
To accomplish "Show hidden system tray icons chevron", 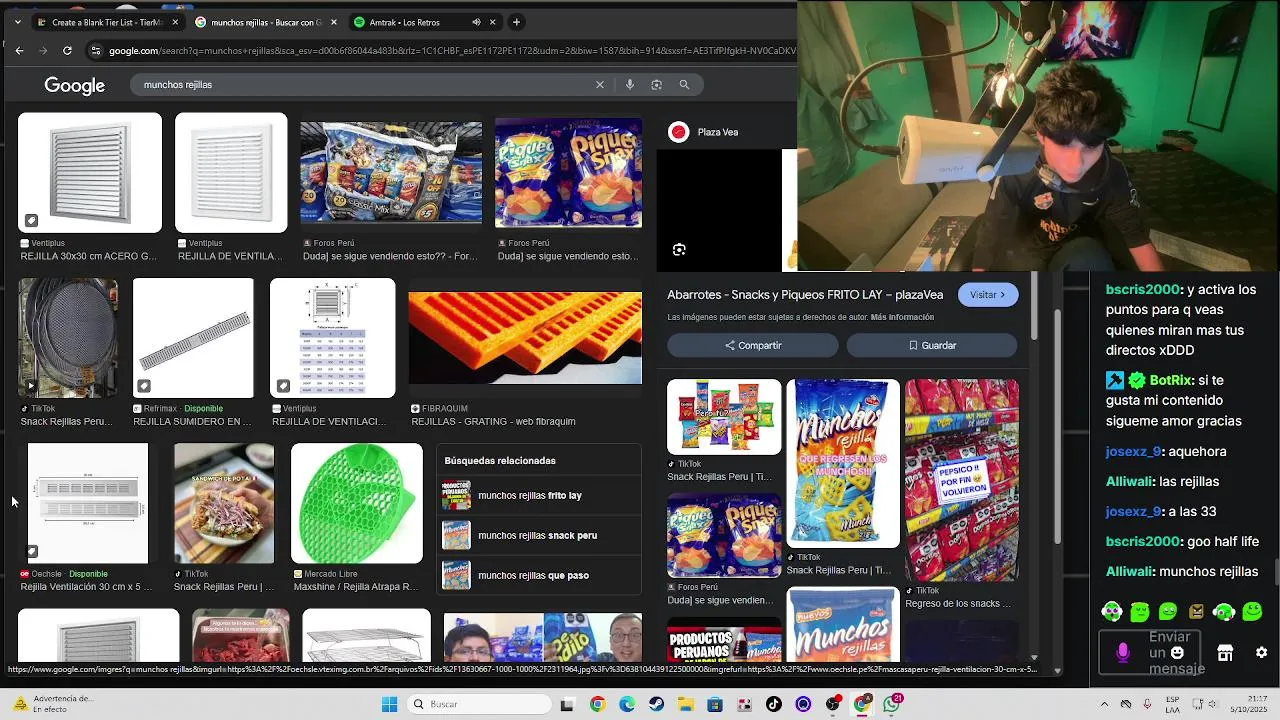I will tap(1104, 705).
